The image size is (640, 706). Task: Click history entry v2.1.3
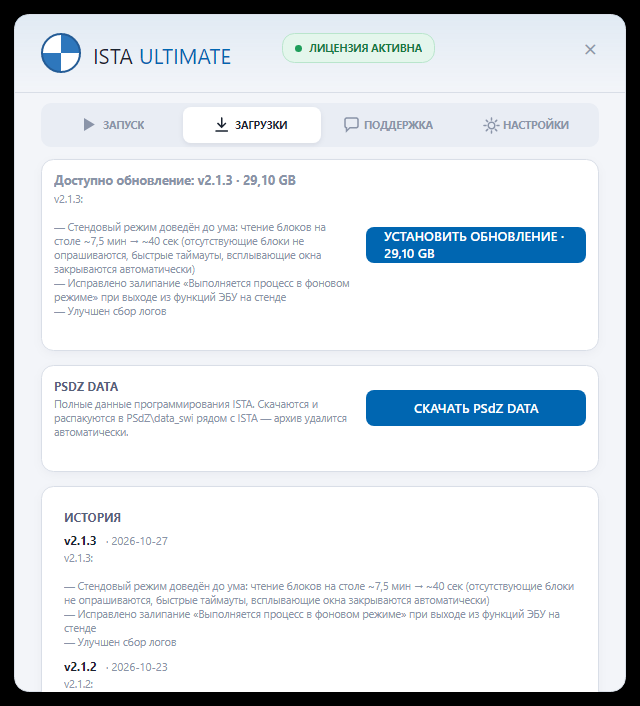coord(80,540)
